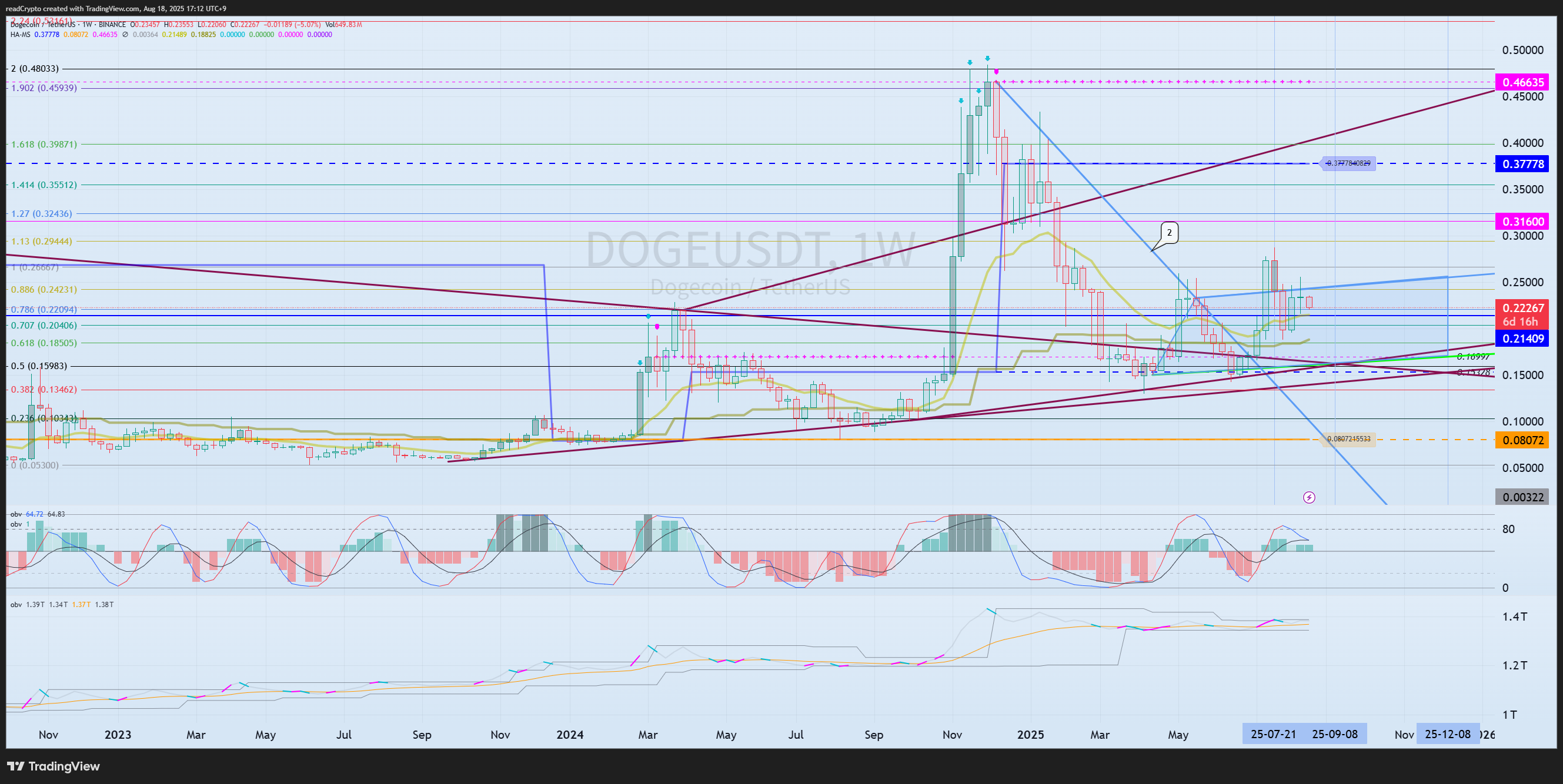The width and height of the screenshot is (1563, 784).
Task: Click the purple lightning bolt event icon
Action: pyautogui.click(x=1310, y=498)
